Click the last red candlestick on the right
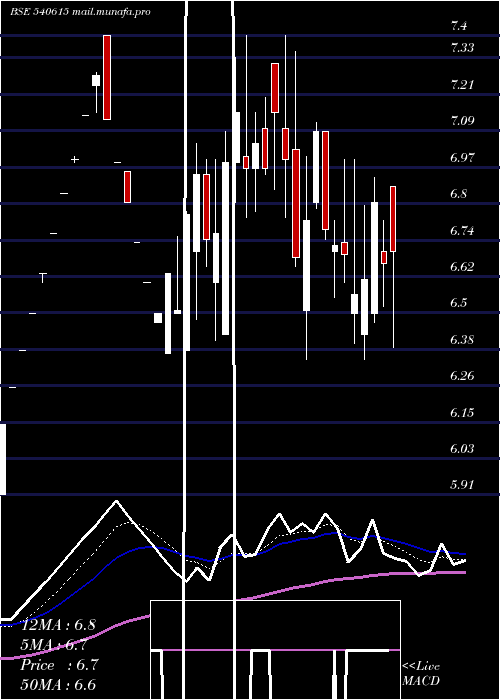This screenshot has height=700, width=500. [393, 219]
